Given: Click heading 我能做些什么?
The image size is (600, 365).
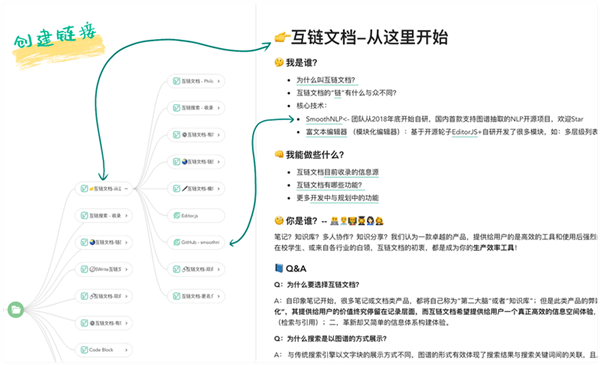Looking at the screenshot, I should point(315,155).
